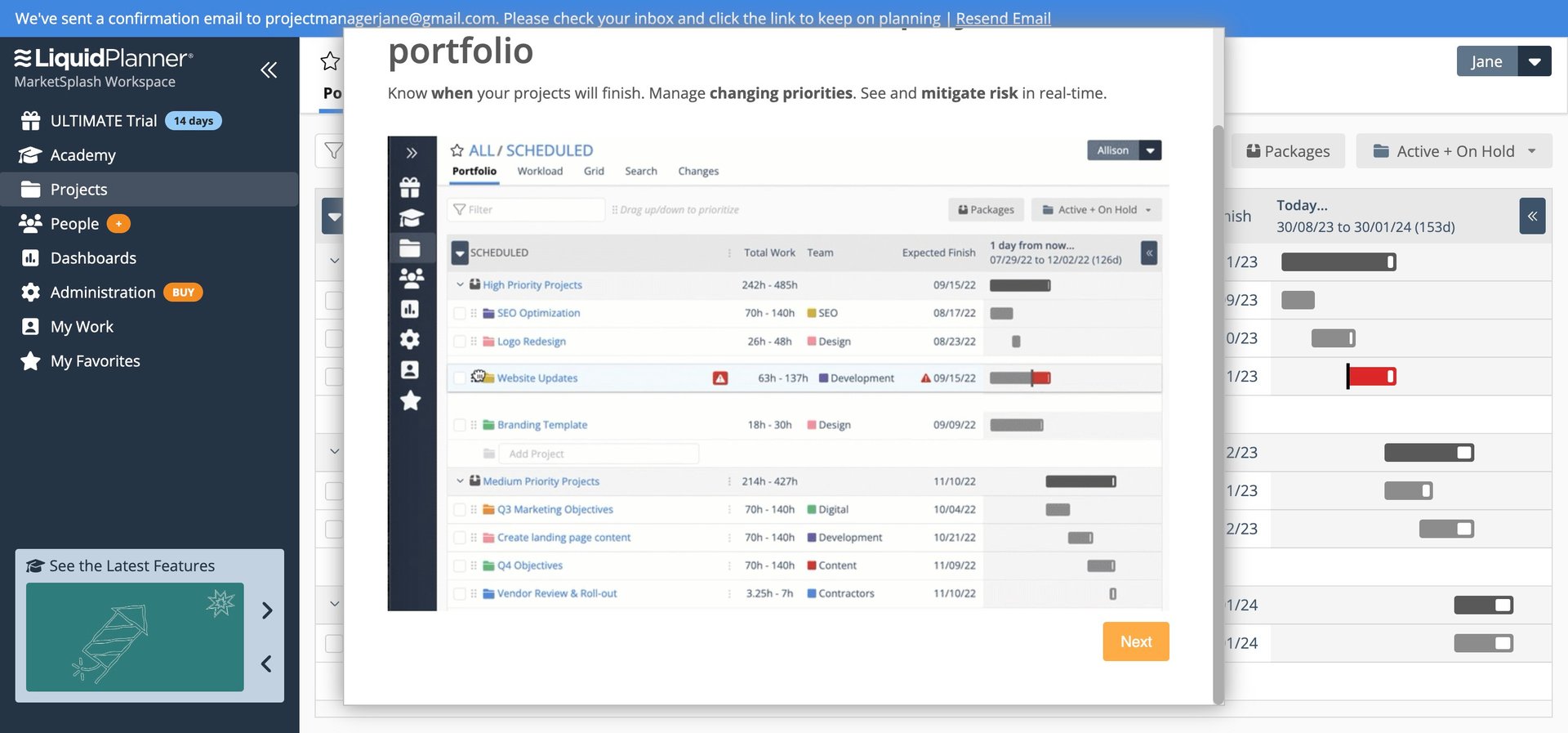This screenshot has height=733, width=1568.
Task: Select the gray schedule bar in the 9/23 row
Action: click(1298, 300)
